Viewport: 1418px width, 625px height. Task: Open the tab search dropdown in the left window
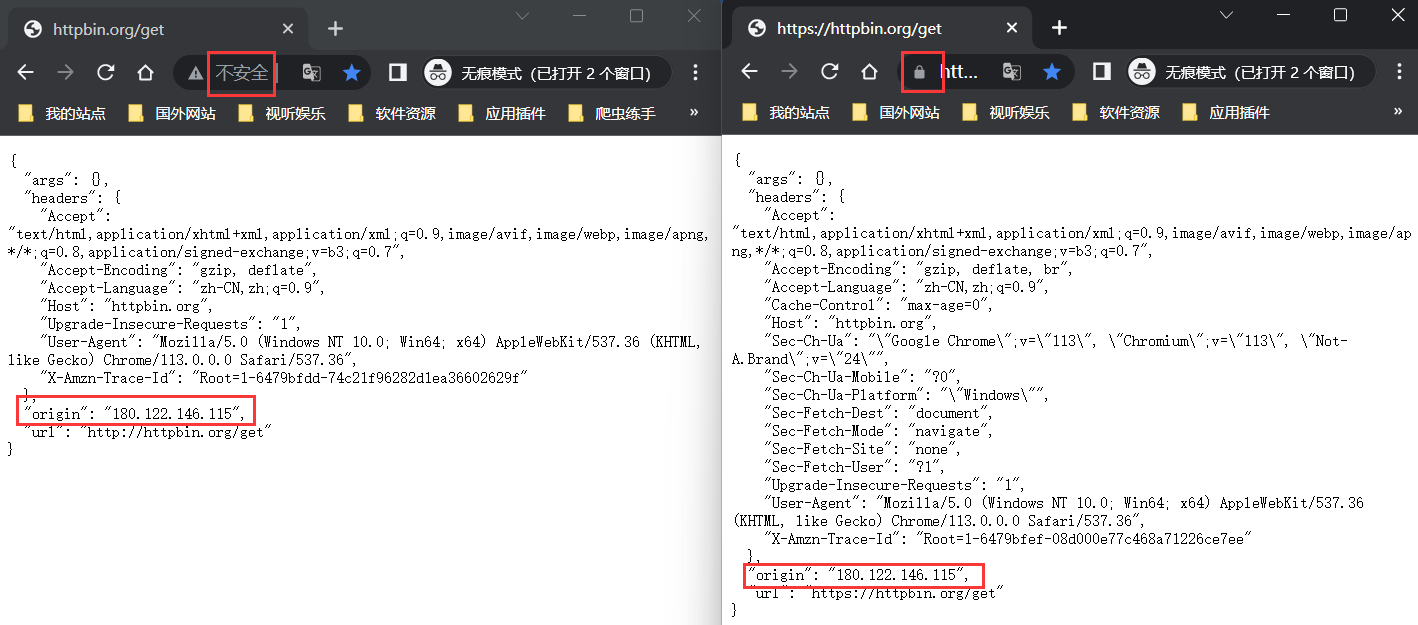click(x=522, y=16)
